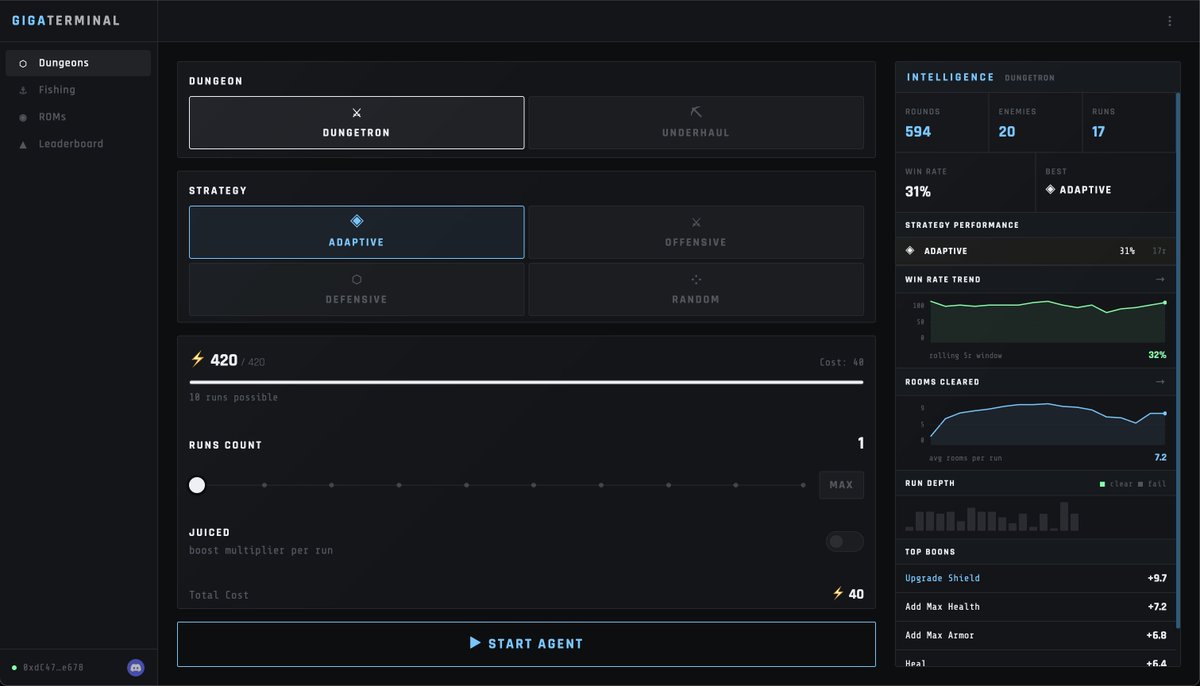Click the lightning bolt beside Total Cost 40
1200x686 pixels.
(x=838, y=593)
